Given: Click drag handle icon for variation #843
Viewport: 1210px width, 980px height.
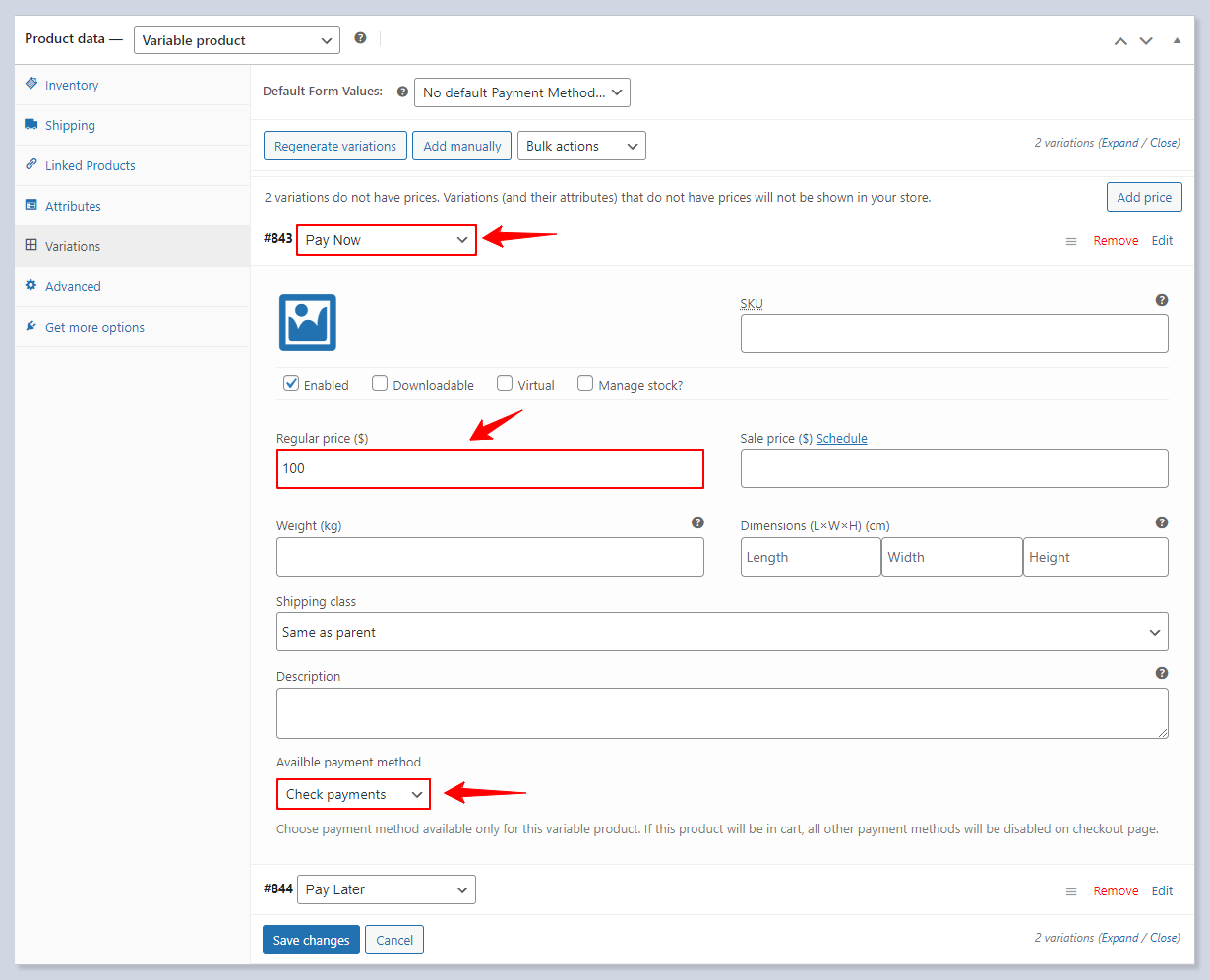Looking at the screenshot, I should [x=1071, y=241].
